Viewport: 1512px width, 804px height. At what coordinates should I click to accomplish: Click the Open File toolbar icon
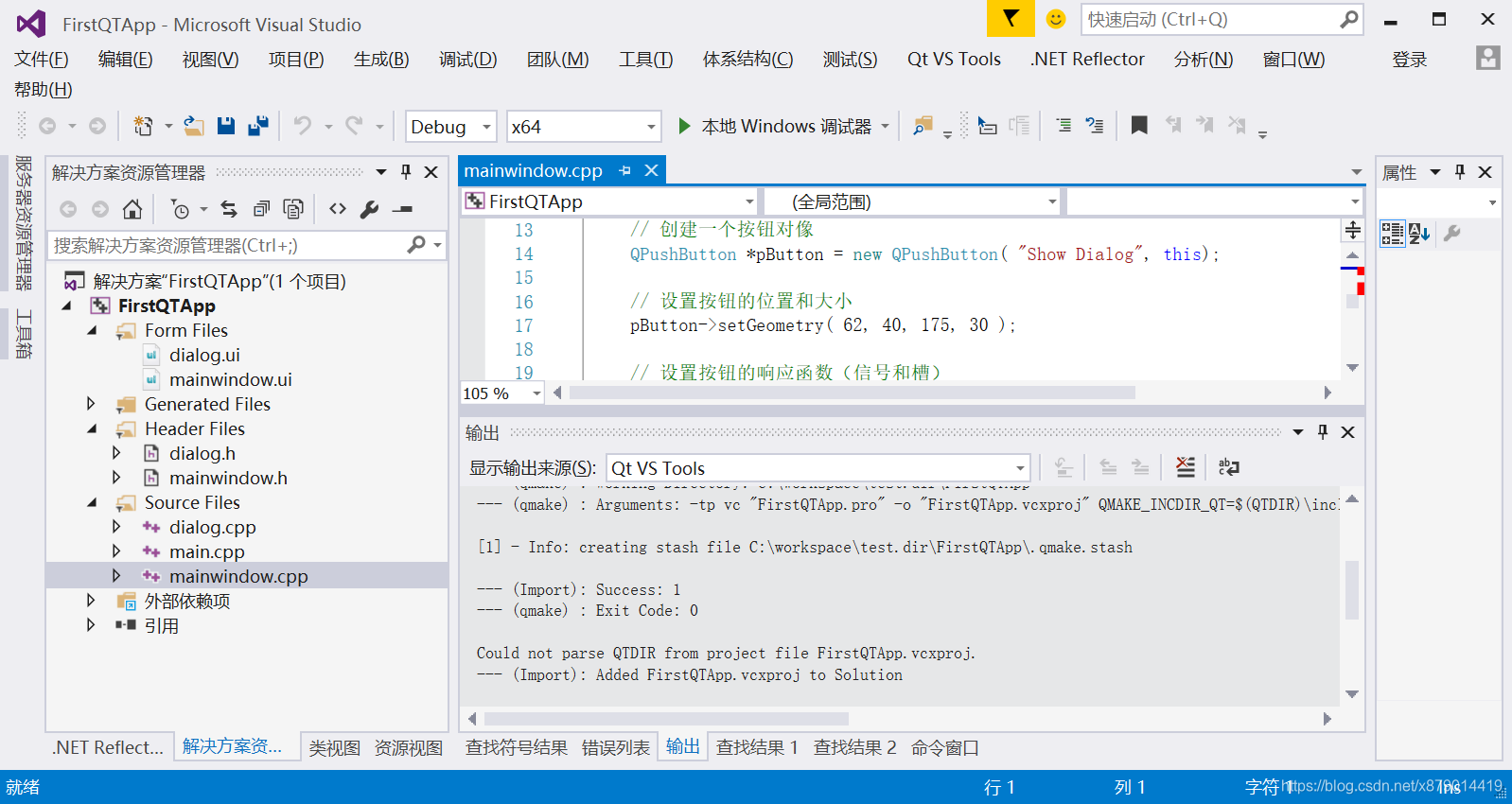pyautogui.click(x=194, y=126)
